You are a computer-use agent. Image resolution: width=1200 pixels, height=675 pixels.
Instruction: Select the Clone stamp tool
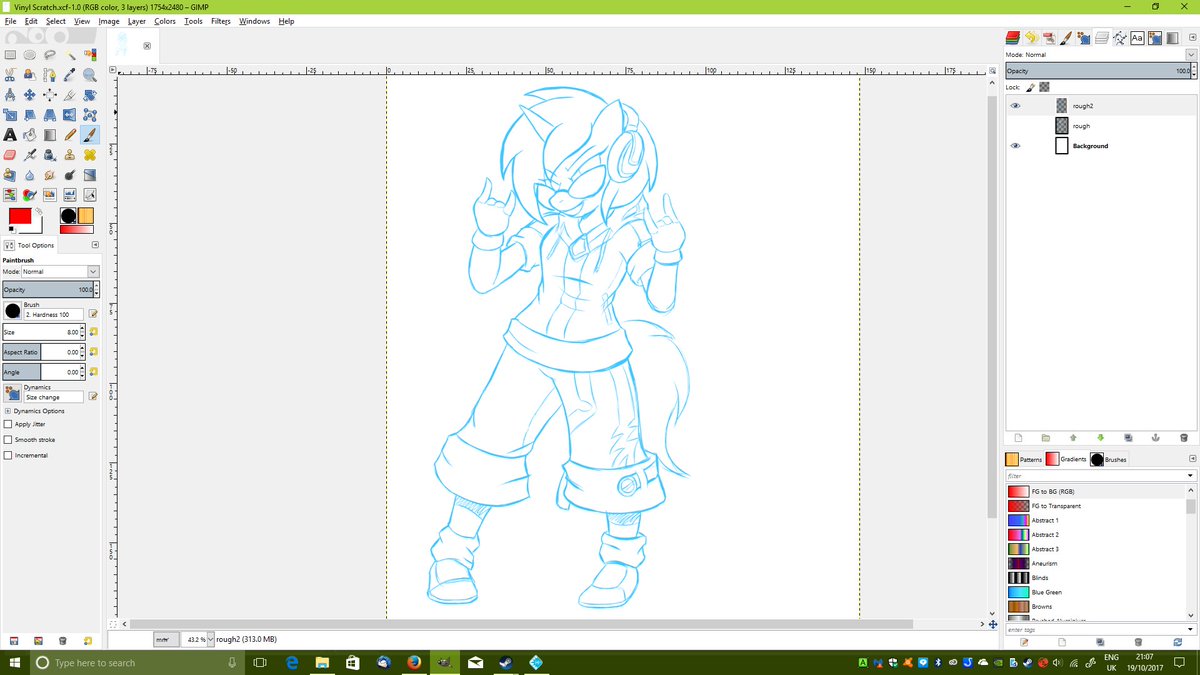70,155
